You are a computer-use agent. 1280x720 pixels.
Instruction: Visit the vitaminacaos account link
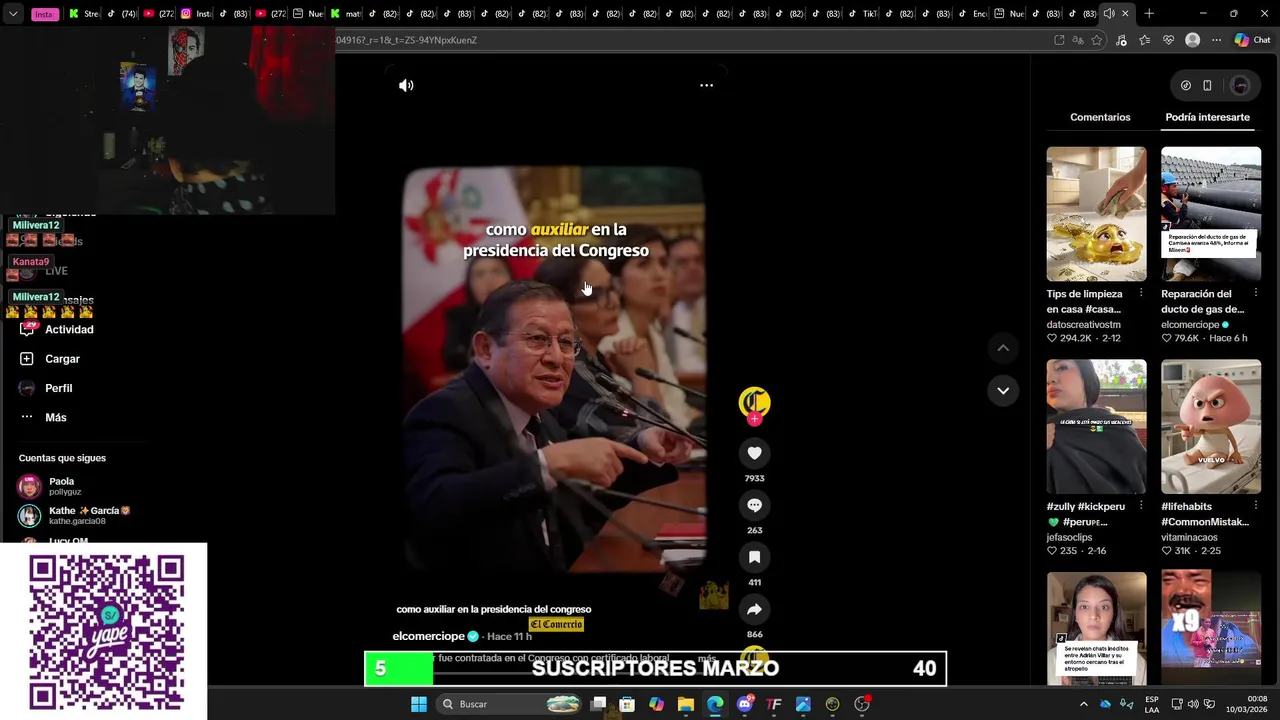[x=1190, y=538]
